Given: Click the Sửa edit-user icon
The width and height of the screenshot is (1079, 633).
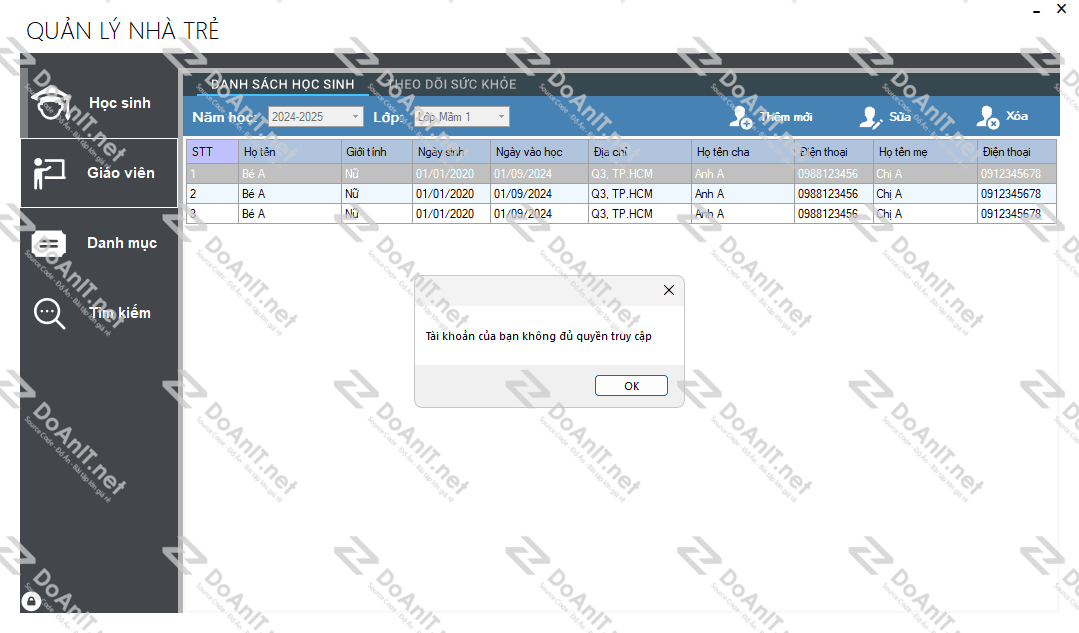Looking at the screenshot, I should pyautogui.click(x=870, y=117).
